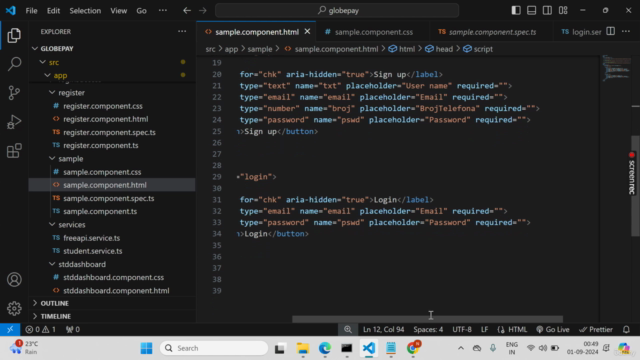Open notifications bell in status bar
This screenshot has width=640, height=360.
[626, 329]
